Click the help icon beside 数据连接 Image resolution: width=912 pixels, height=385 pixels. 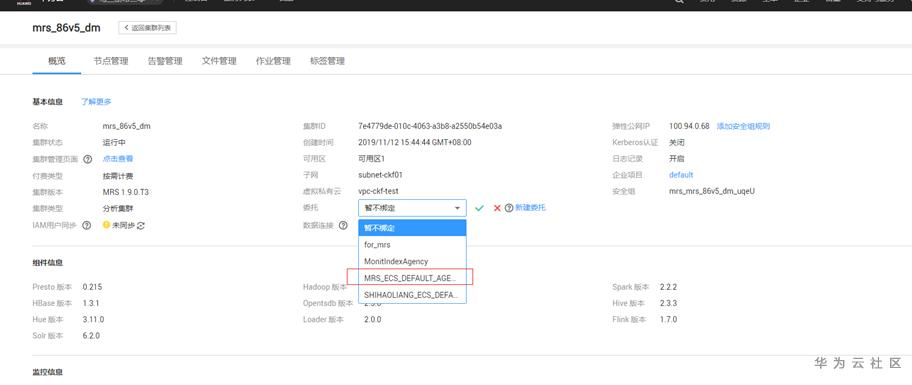[343, 225]
